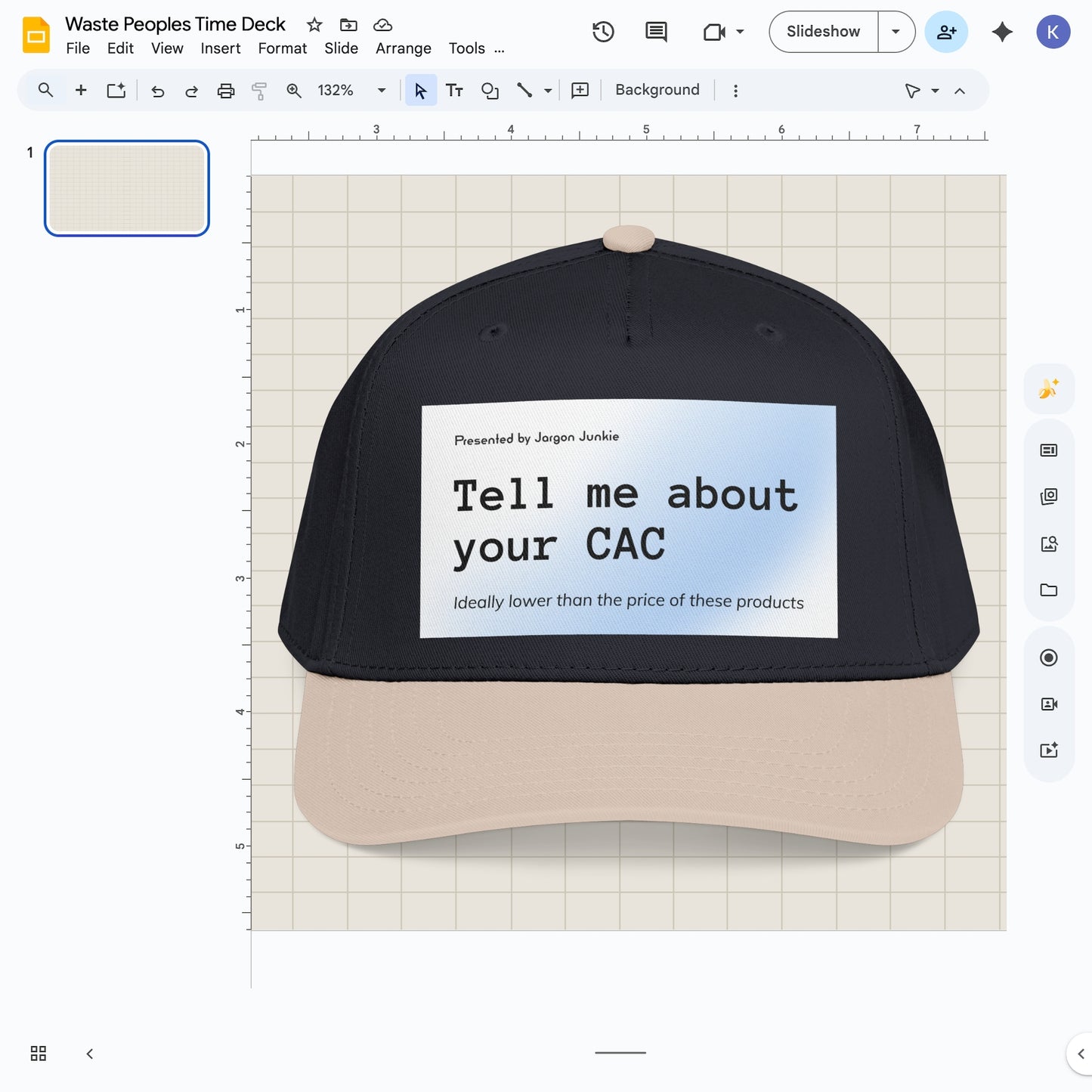Open the Insert menu
The image size is (1092, 1092).
tap(220, 48)
